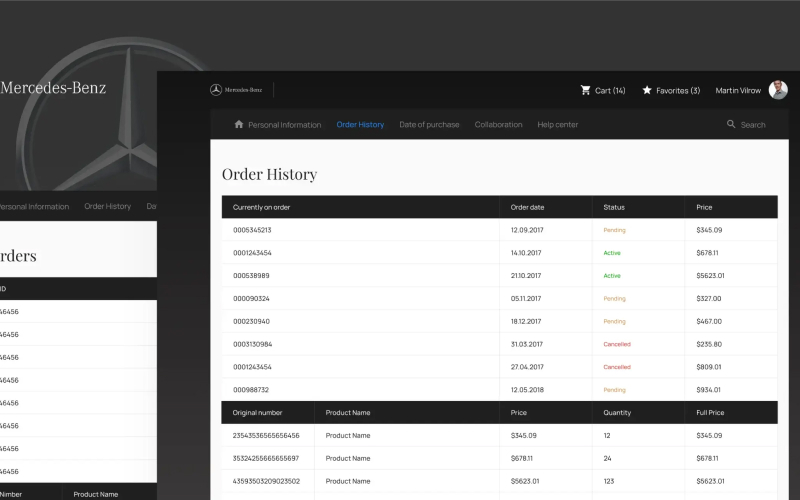The width and height of the screenshot is (800, 500).
Task: Go to the Date of purchase tab
Action: click(x=429, y=124)
